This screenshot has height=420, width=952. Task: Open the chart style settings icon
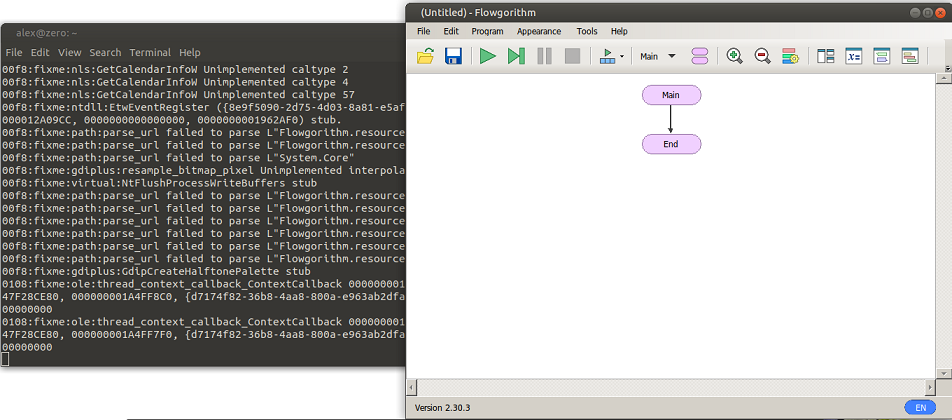tap(790, 56)
